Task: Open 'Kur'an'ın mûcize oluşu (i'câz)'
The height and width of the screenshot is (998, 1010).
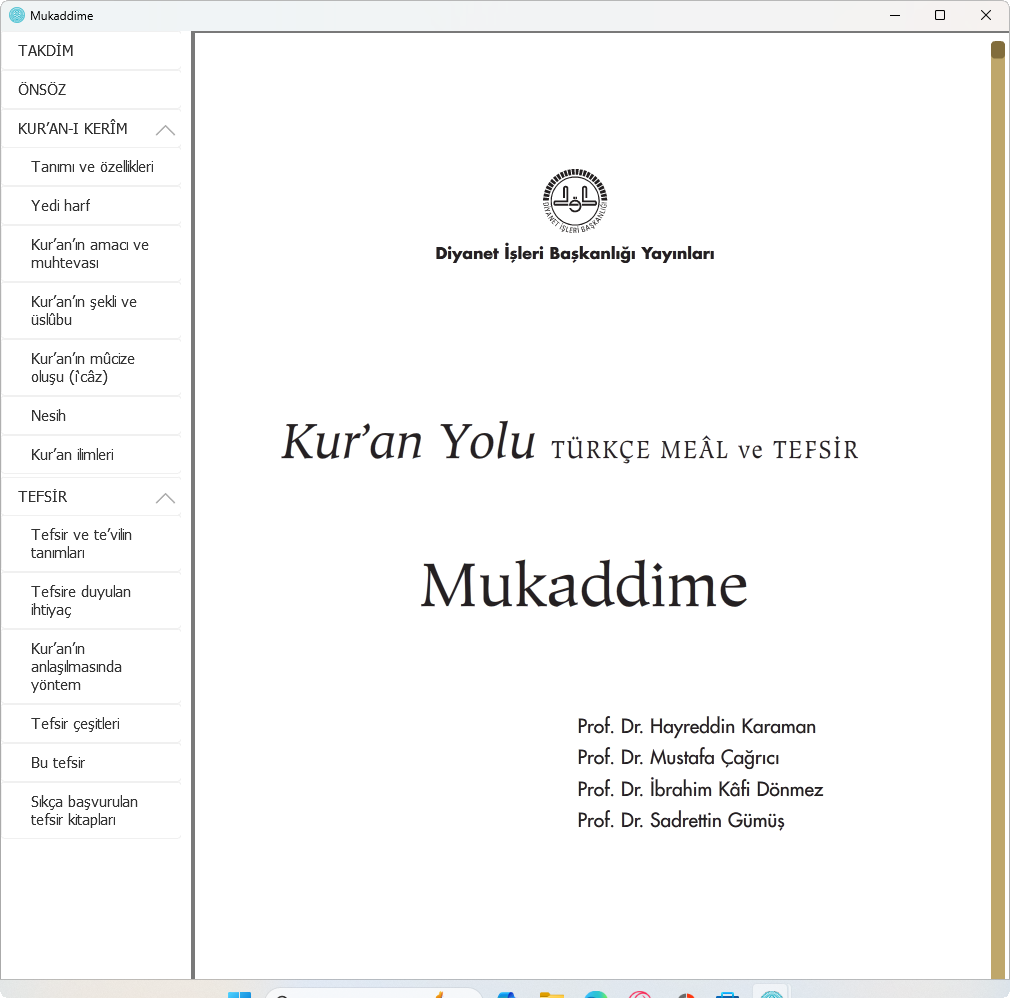Action: coord(91,367)
